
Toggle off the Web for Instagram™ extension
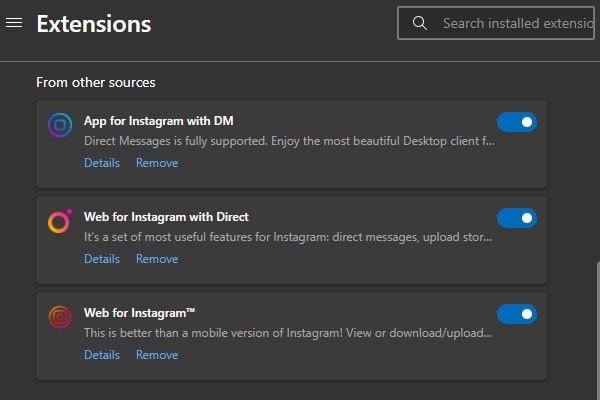coord(517,314)
